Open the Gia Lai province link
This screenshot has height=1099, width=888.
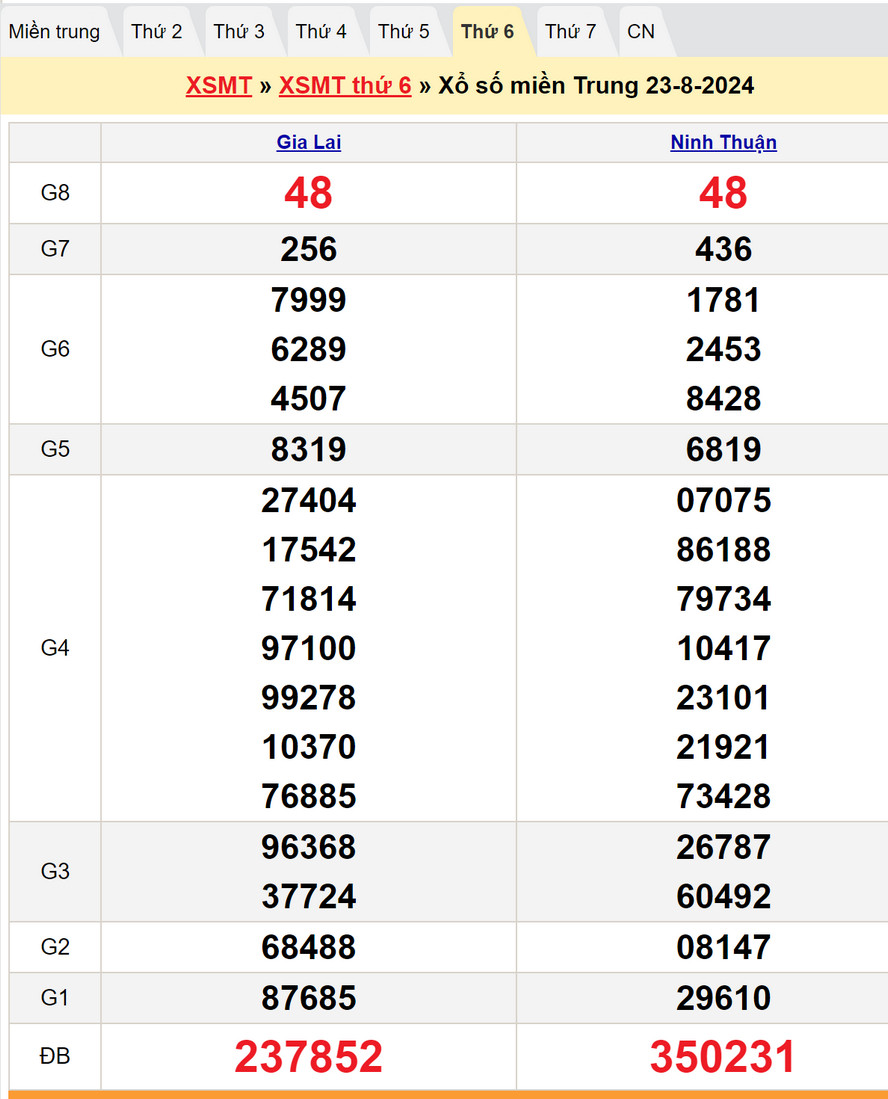coord(308,143)
